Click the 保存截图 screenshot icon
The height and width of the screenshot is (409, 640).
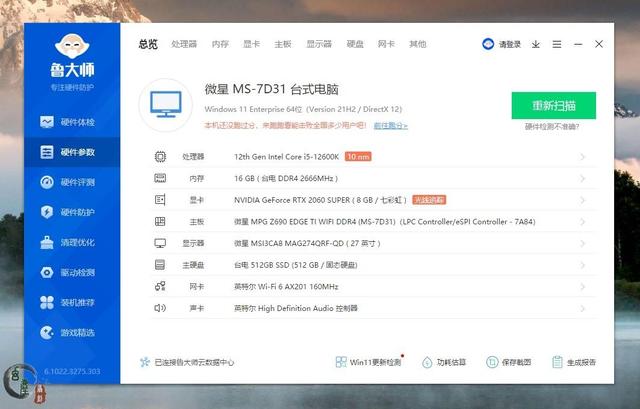click(492, 362)
